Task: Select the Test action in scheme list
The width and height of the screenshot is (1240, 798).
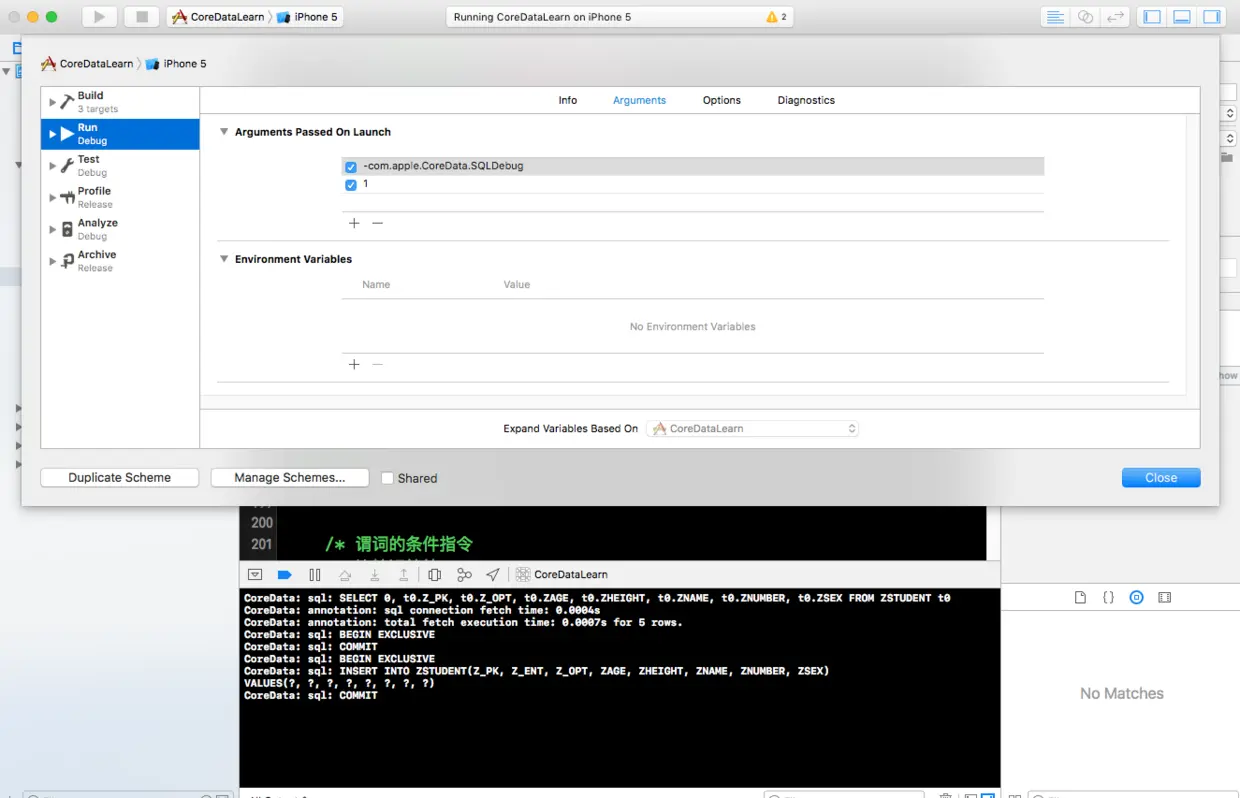Action: [x=120, y=165]
